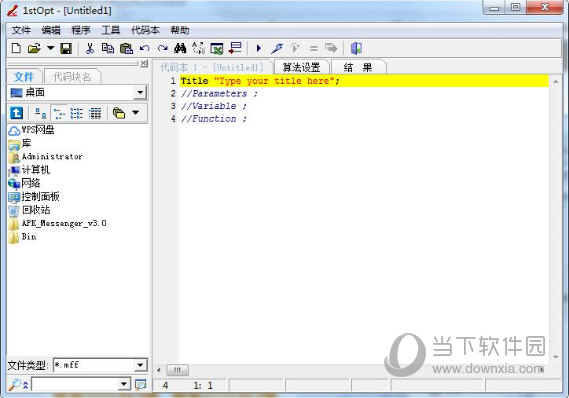Click the horizontal scrollbar thumb in editor
This screenshot has width=569, height=398.
(x=177, y=370)
